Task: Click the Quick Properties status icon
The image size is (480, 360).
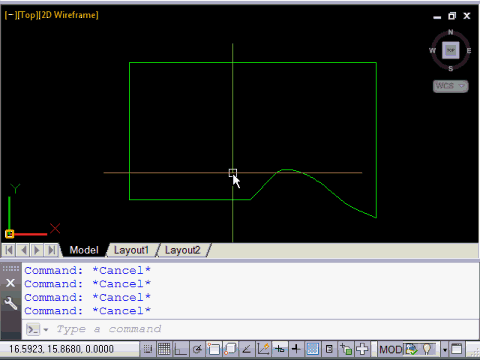Action: coord(329,349)
